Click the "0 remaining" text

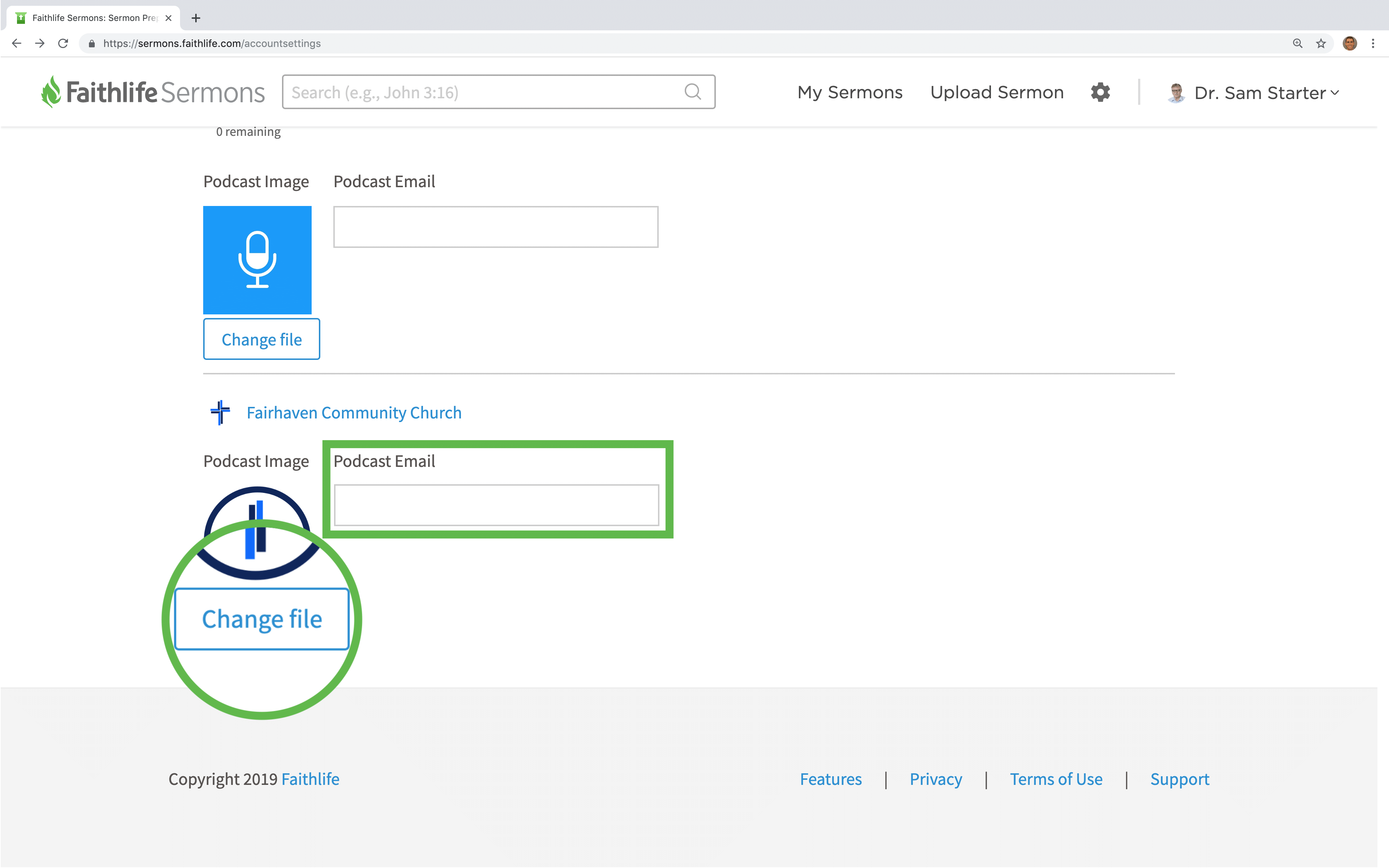(x=248, y=132)
